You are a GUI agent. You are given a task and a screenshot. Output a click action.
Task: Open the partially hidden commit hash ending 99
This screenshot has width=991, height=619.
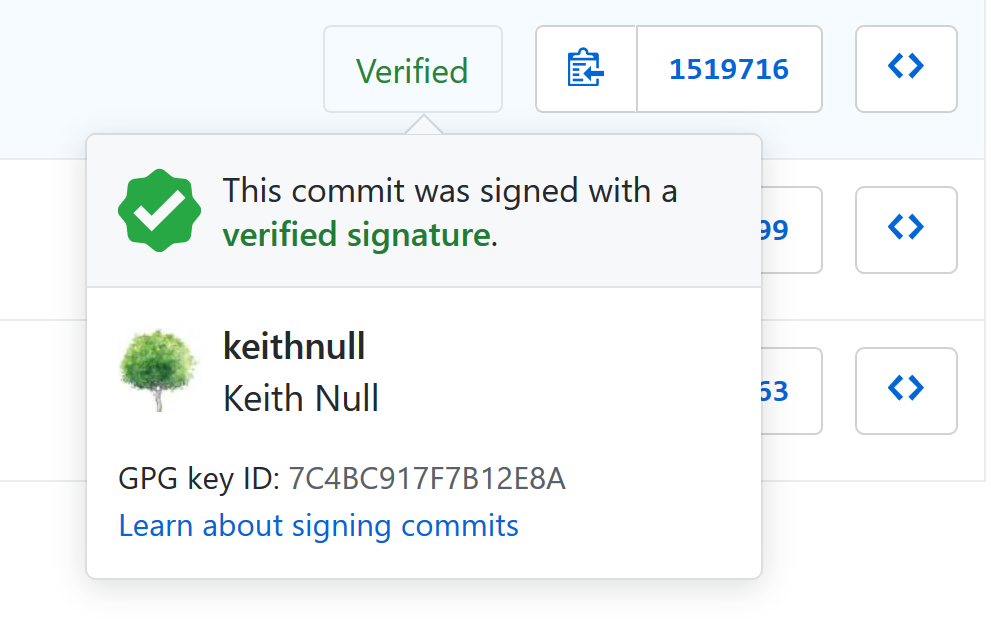[791, 230]
